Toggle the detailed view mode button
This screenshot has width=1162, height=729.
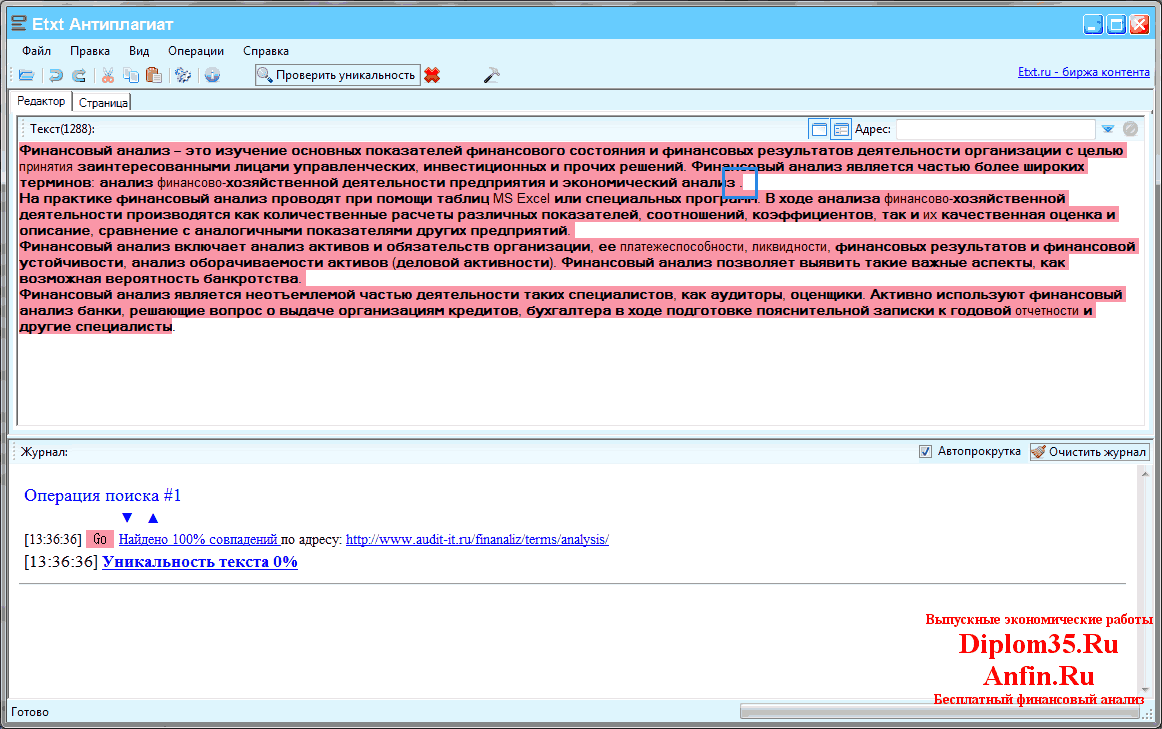(x=841, y=129)
